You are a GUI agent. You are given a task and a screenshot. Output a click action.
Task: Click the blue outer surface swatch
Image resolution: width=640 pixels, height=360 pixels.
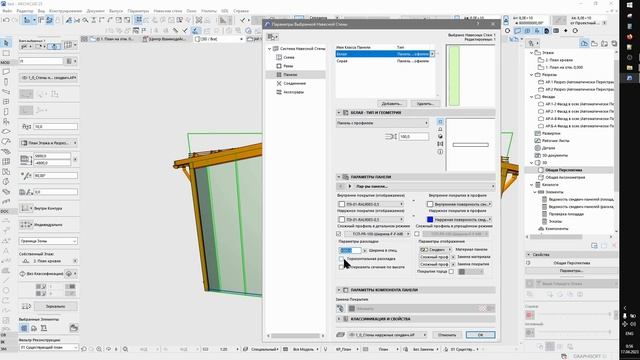click(x=430, y=220)
